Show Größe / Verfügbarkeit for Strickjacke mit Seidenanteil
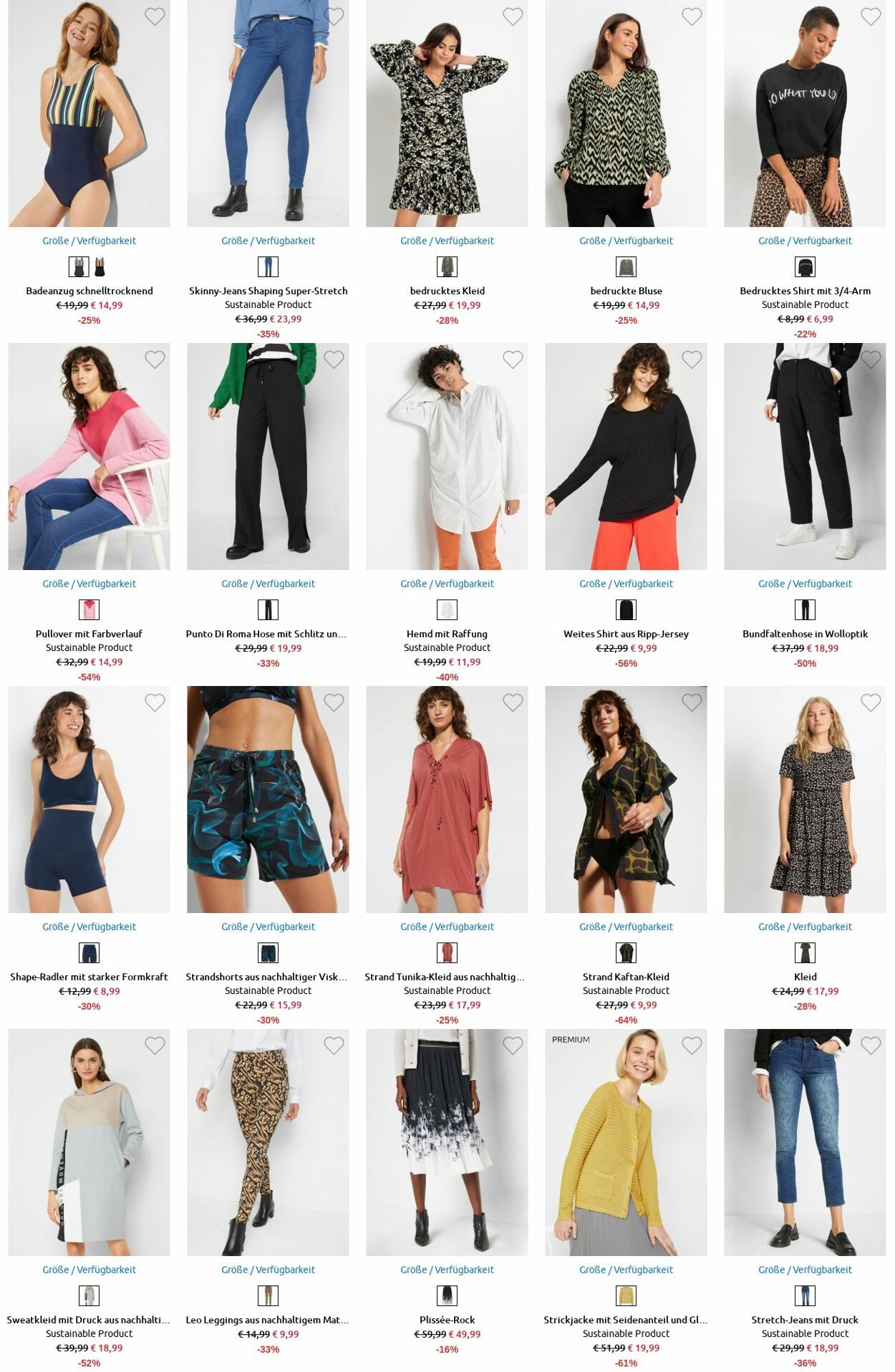Viewport: 895px width, 1372px height. pos(626,1270)
